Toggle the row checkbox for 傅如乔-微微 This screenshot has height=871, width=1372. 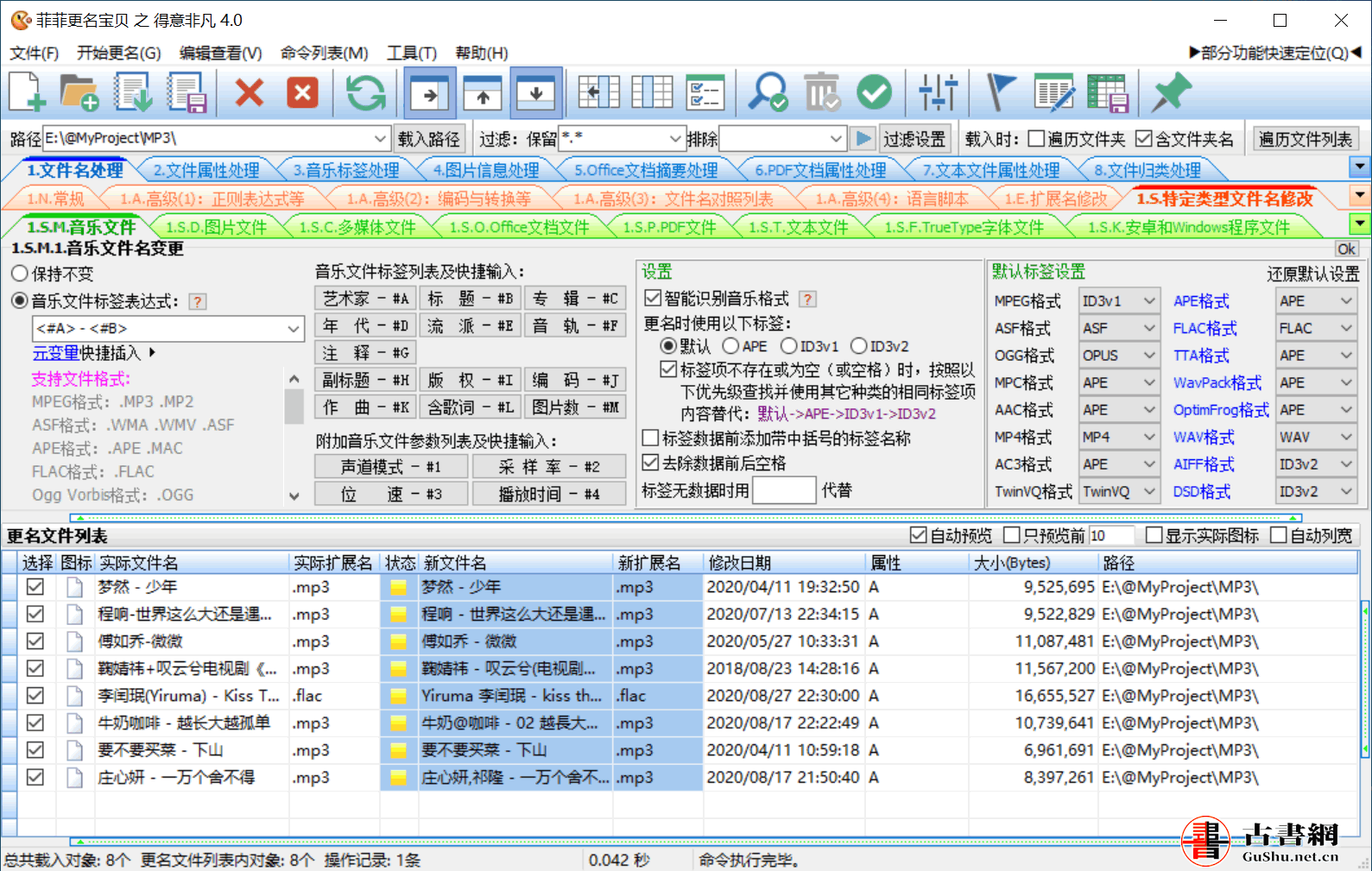coord(35,641)
